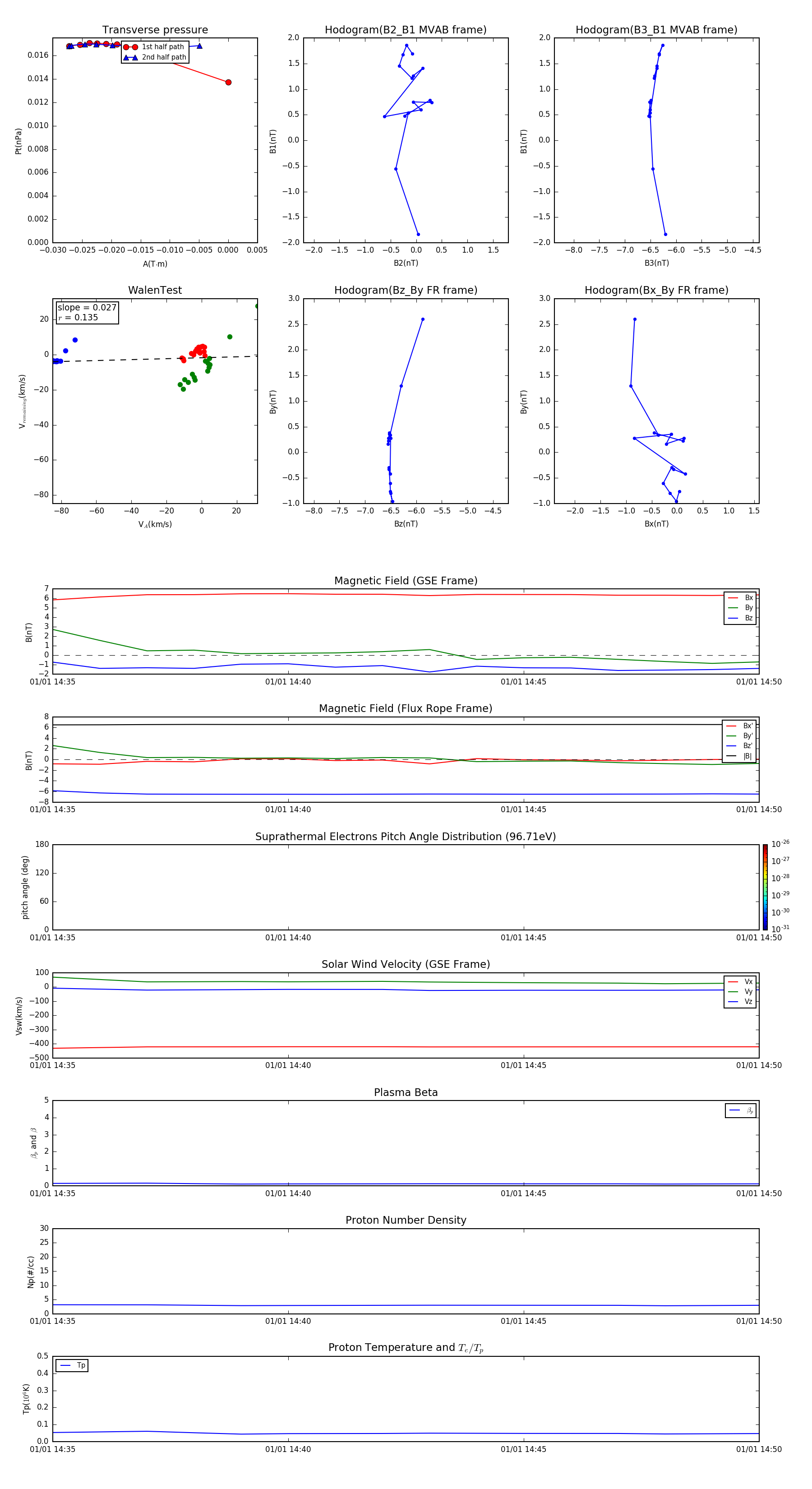Select the "slope = 0.027" annotation
812x1489 pixels.
point(87,308)
